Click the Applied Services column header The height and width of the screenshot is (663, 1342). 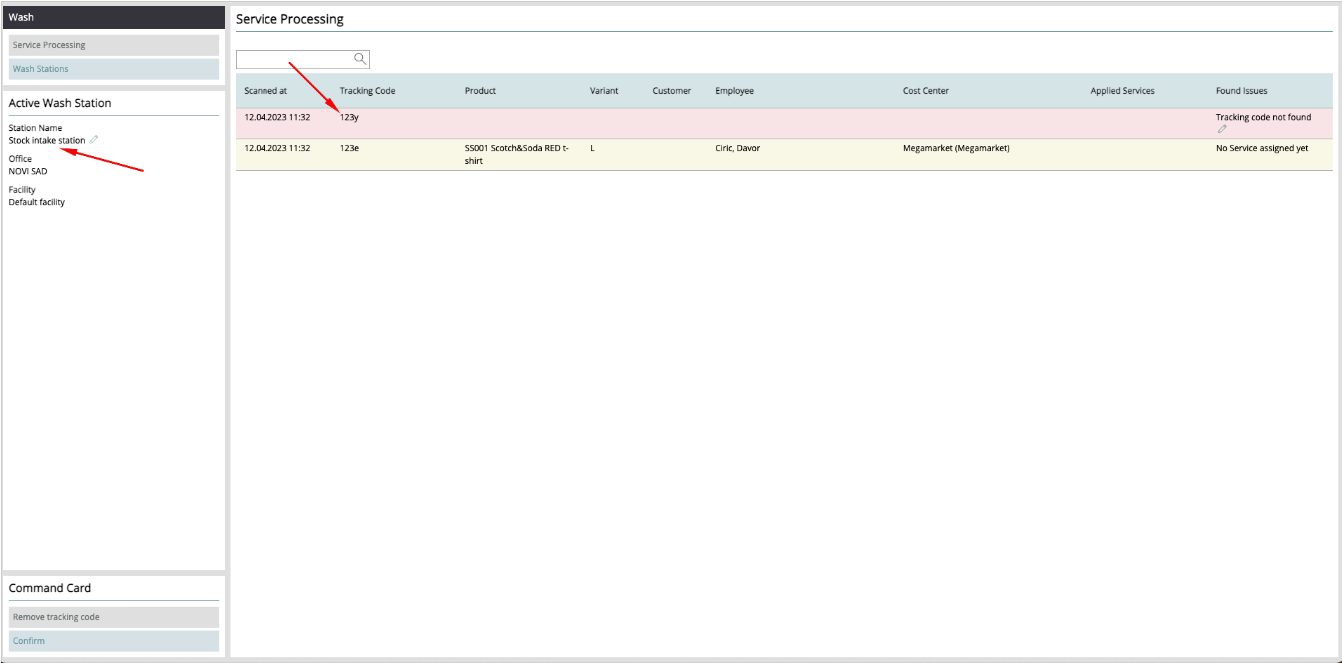click(1122, 91)
